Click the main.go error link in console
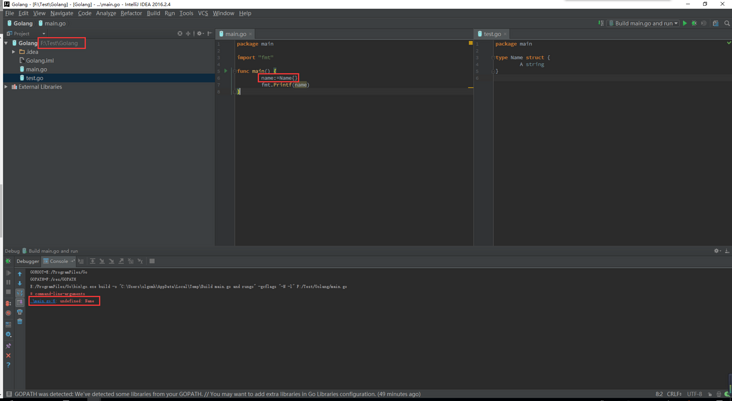 [44, 300]
